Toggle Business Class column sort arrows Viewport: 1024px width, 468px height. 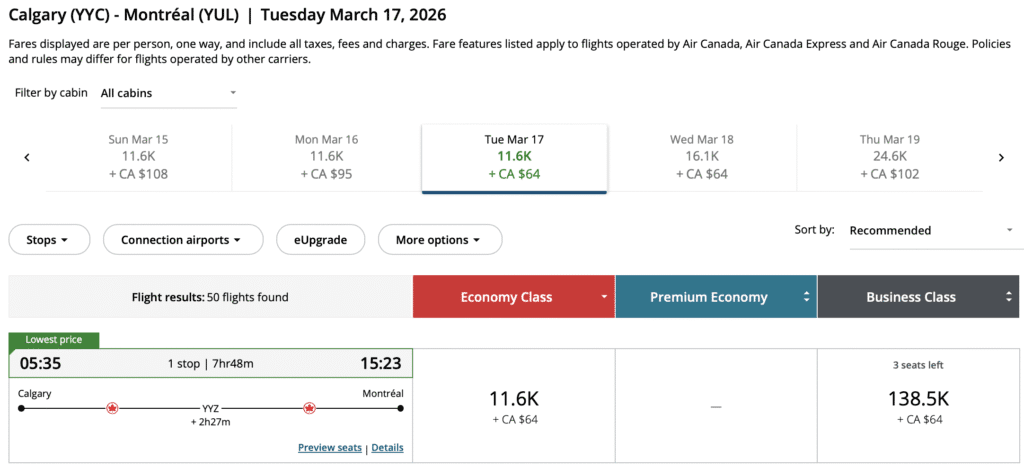[1009, 297]
